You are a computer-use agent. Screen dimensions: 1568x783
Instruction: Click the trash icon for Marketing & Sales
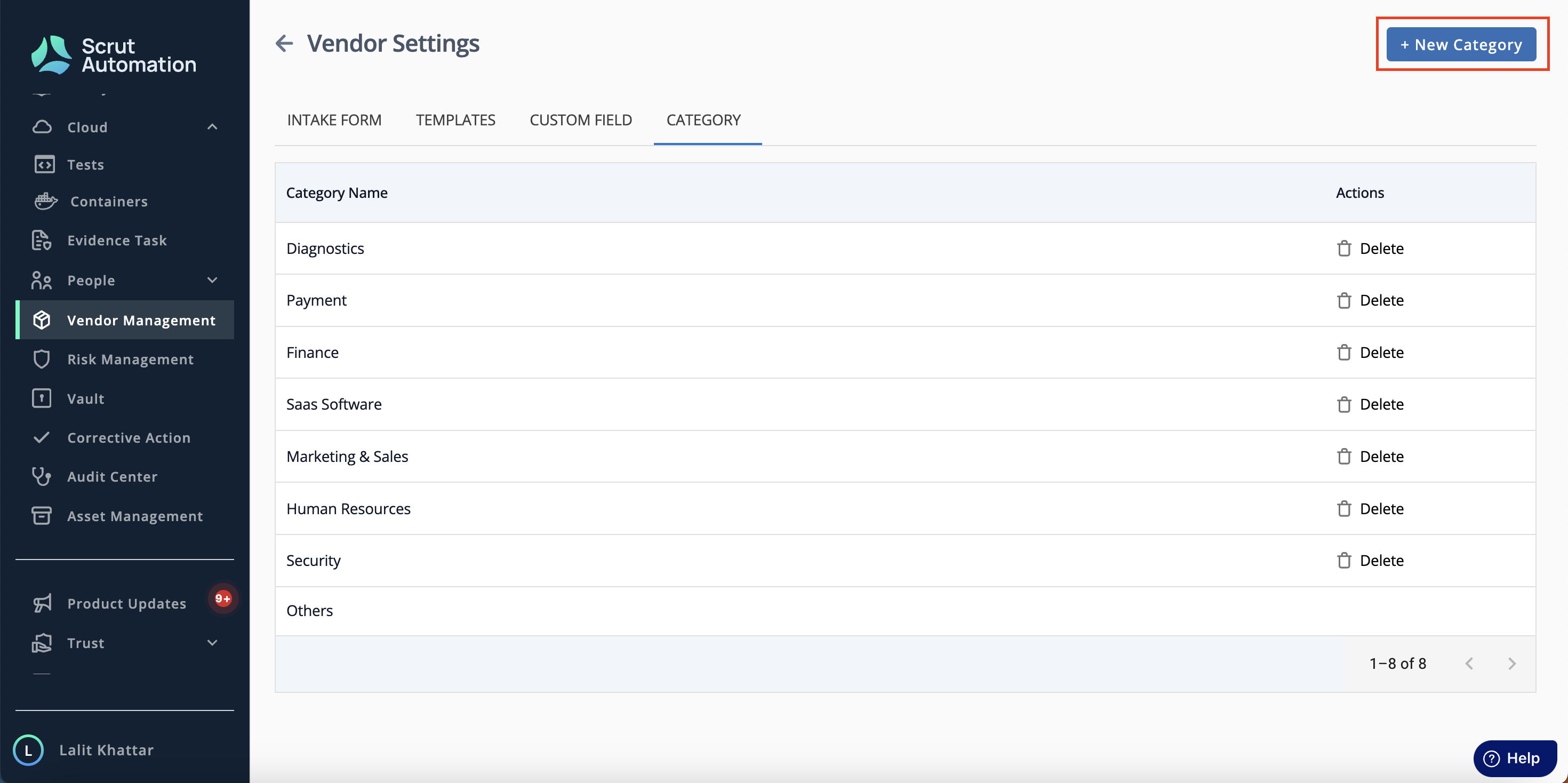click(1344, 457)
